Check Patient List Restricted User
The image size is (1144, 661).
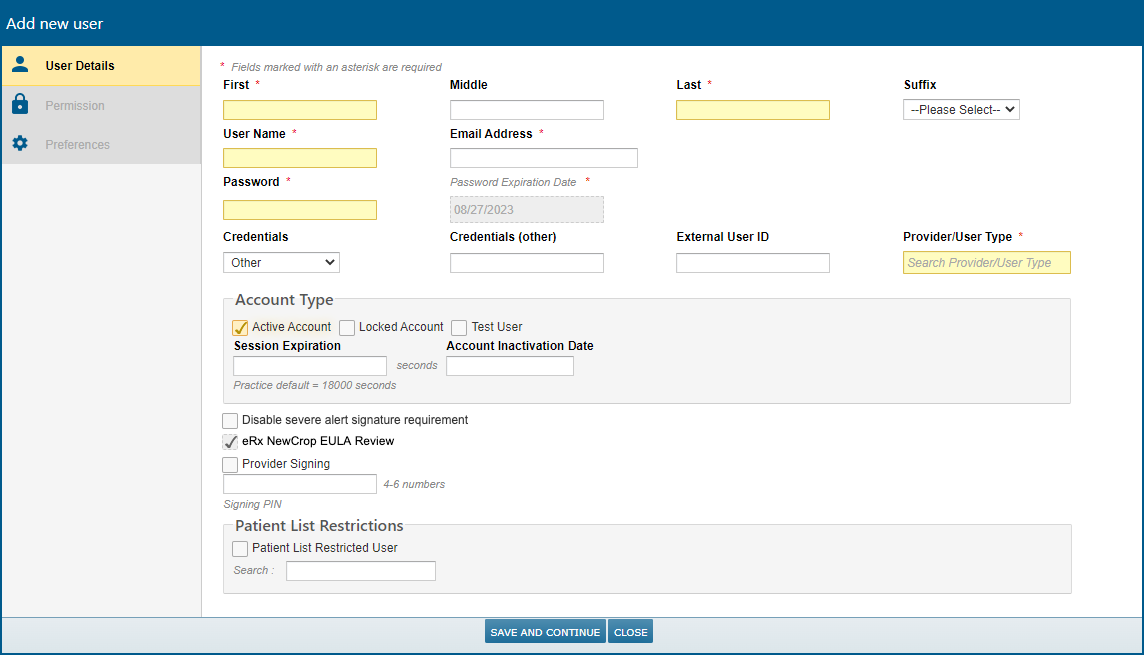coord(240,548)
